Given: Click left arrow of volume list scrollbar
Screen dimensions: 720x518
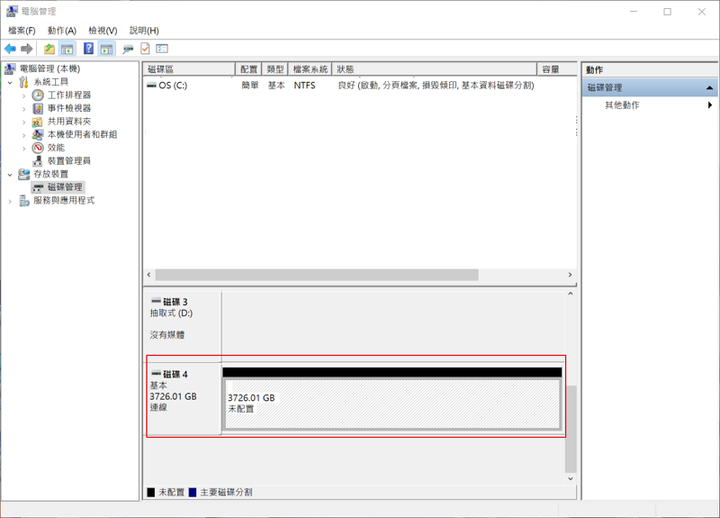Looking at the screenshot, I should (149, 275).
